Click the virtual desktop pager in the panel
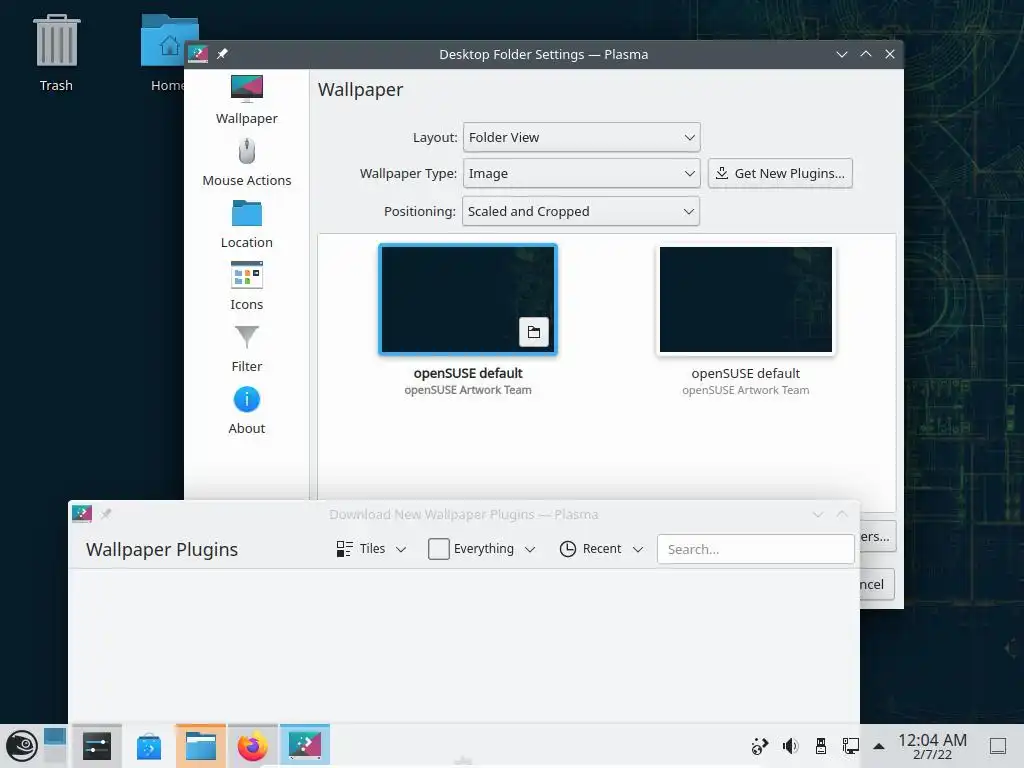This screenshot has width=1024, height=768. pos(55,746)
